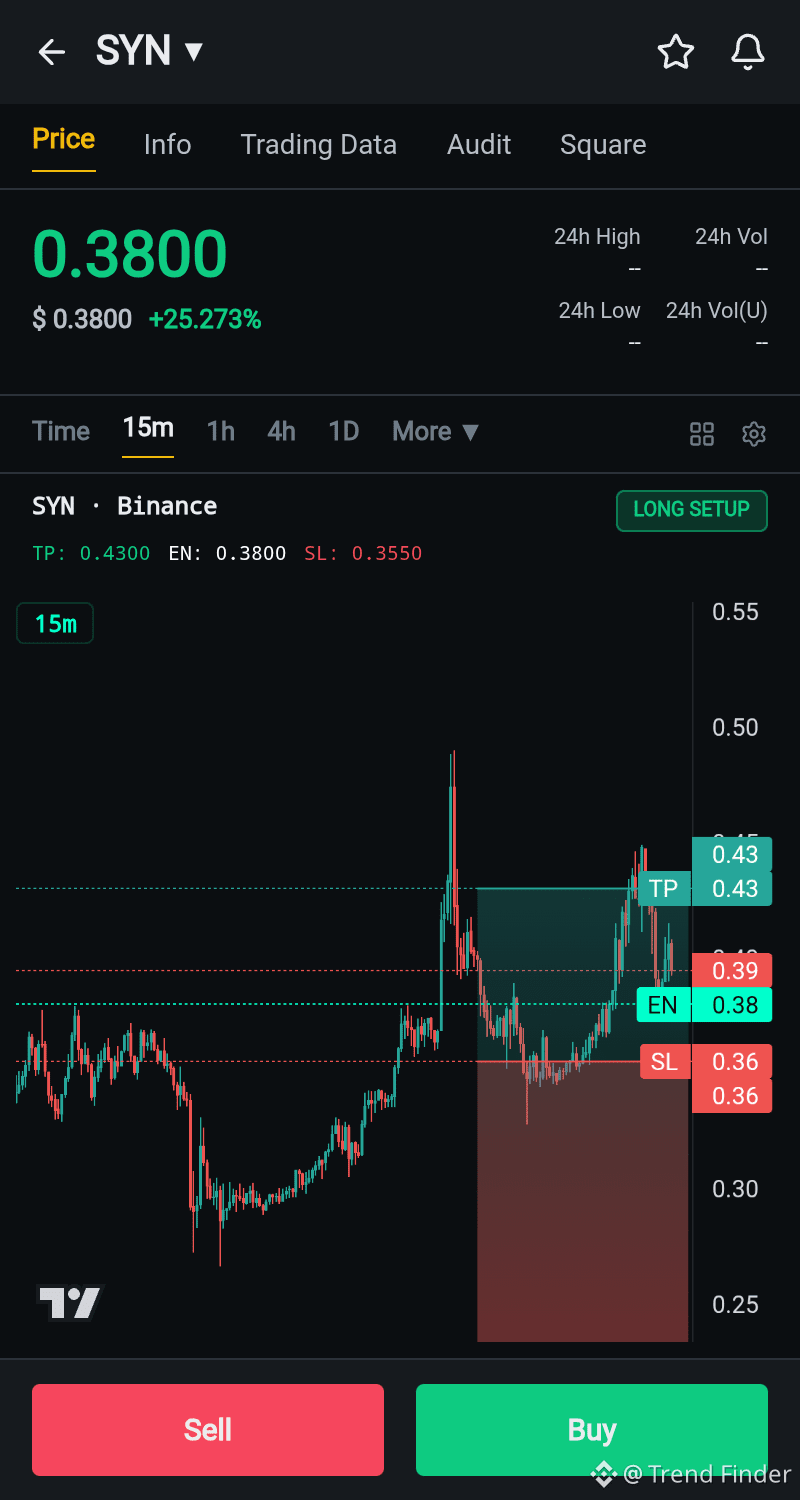Tap the Buy button
Viewport: 800px width, 1500px height.
(592, 1430)
